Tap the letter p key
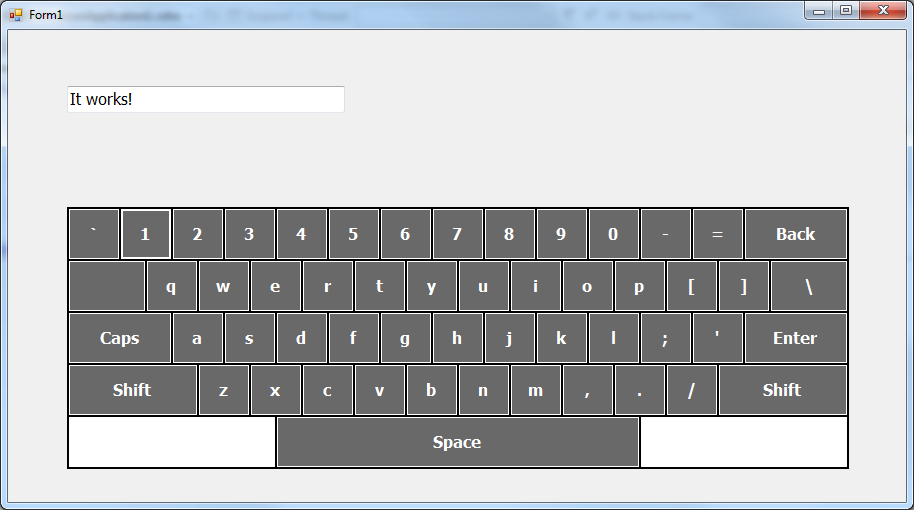Viewport: 914px width, 510px height. tap(639, 286)
